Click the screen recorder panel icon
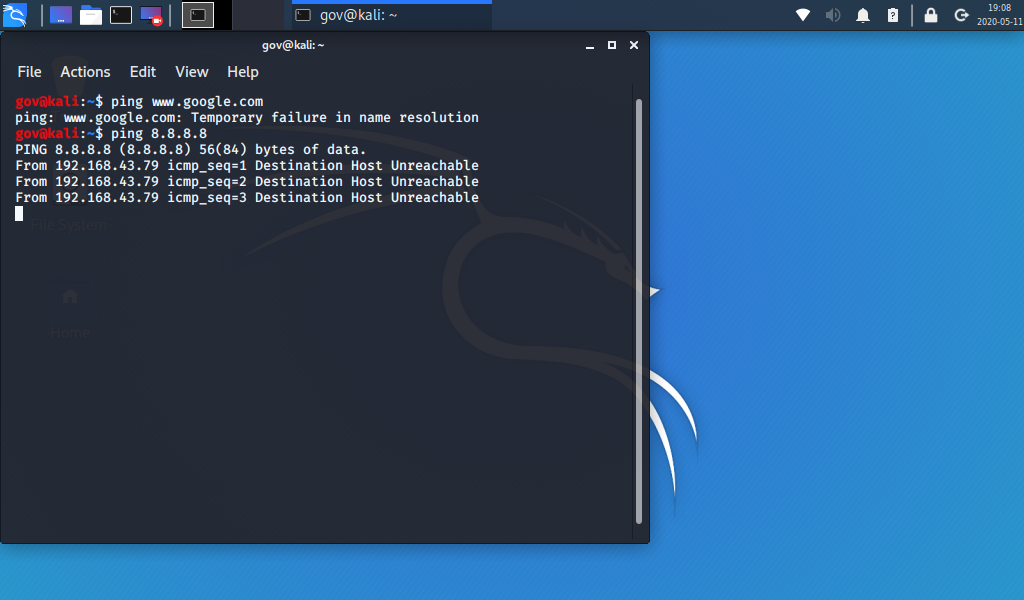1024x600 pixels. coord(152,16)
